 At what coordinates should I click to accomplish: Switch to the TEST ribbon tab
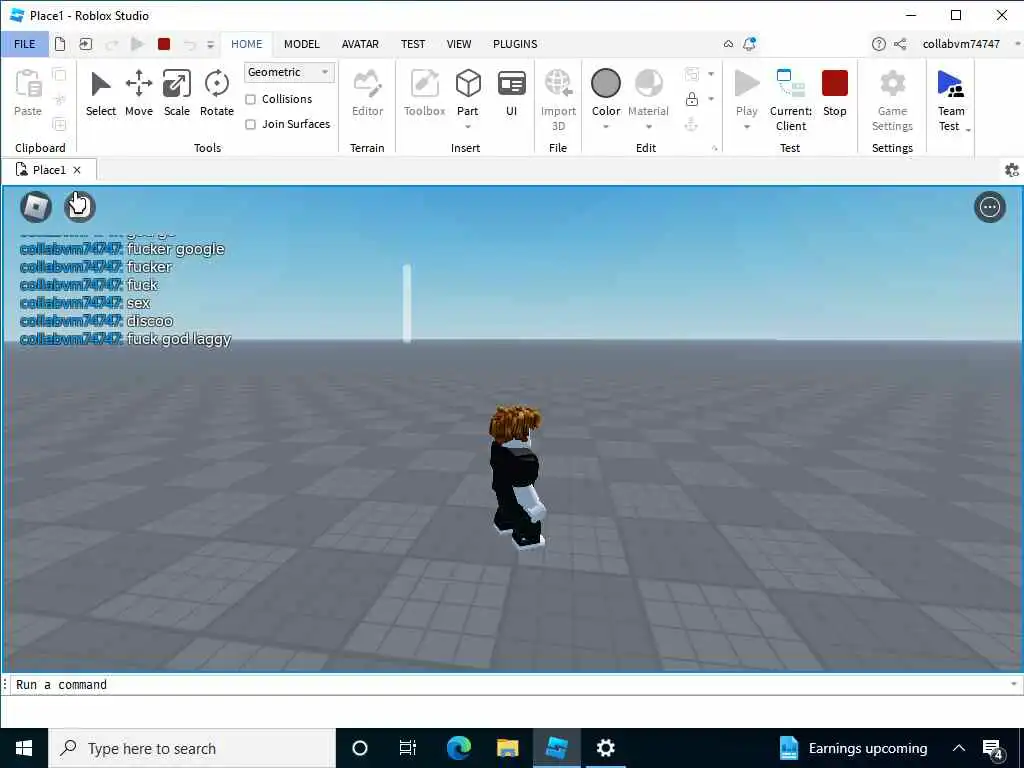pos(413,44)
